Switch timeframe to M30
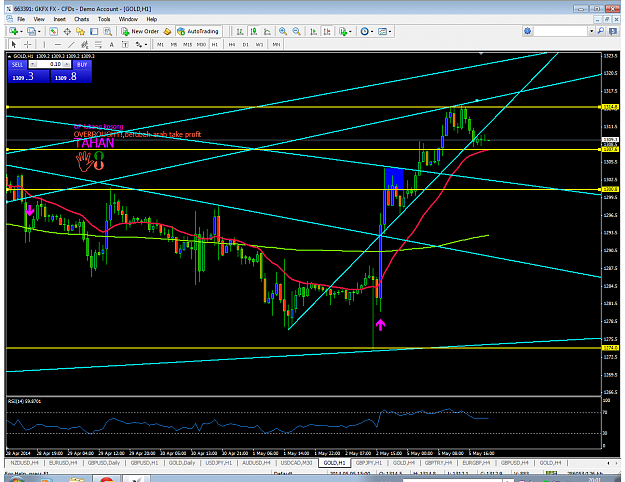 [201, 44]
